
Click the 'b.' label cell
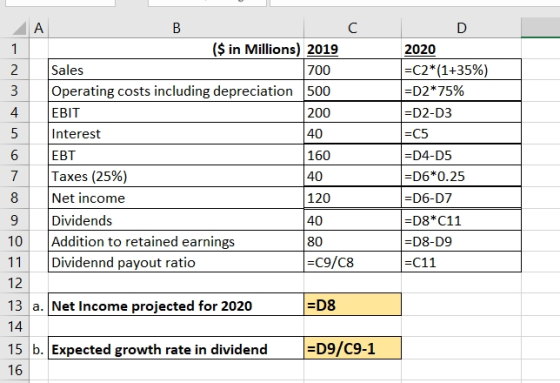point(39,349)
